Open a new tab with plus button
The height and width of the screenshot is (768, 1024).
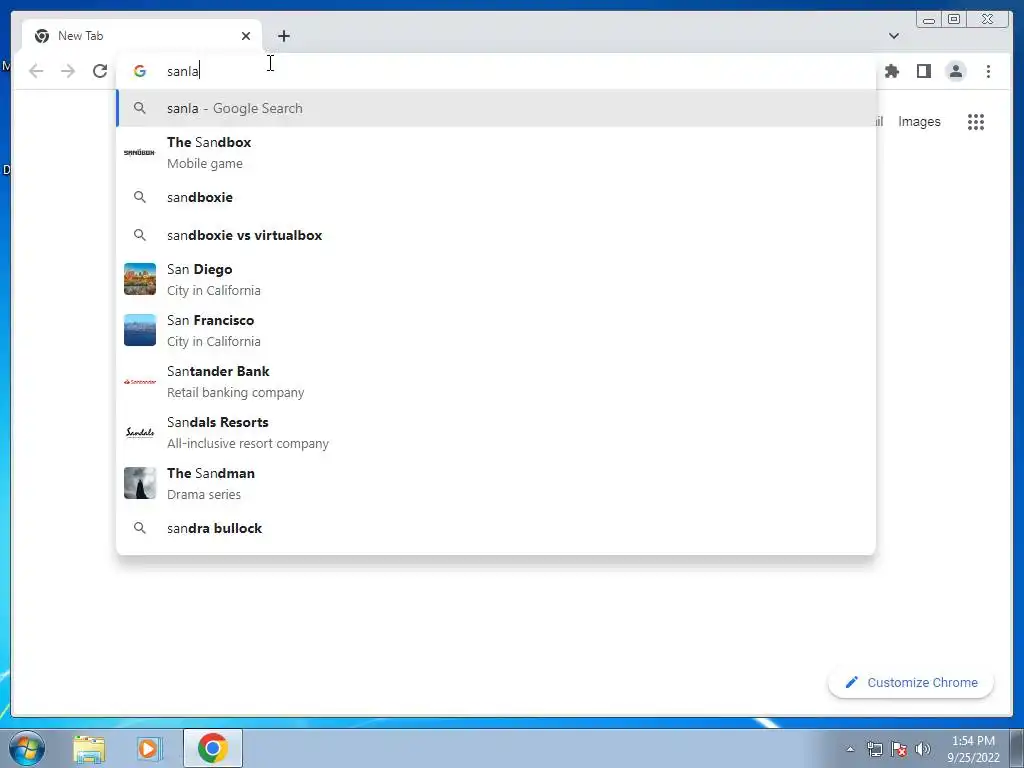click(283, 36)
